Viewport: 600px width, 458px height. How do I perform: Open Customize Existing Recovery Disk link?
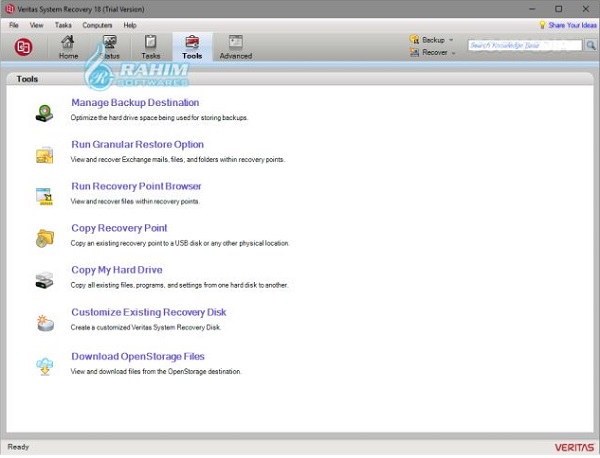click(x=149, y=312)
